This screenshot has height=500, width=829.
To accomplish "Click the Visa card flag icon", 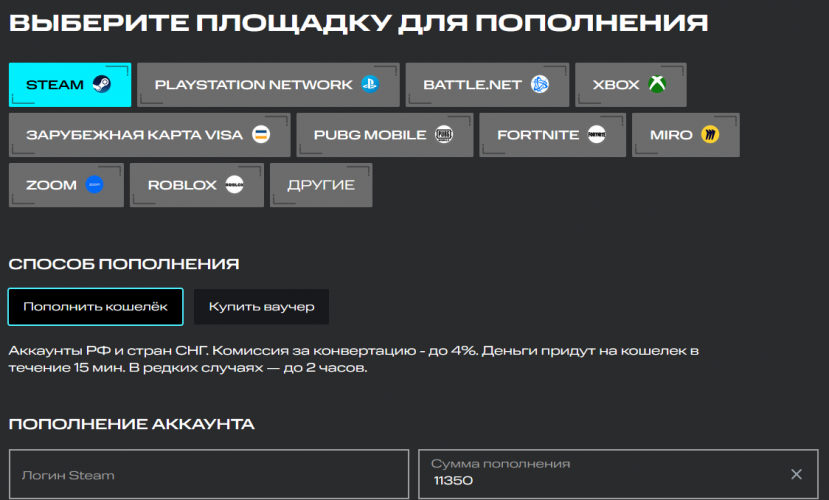I will [260, 135].
